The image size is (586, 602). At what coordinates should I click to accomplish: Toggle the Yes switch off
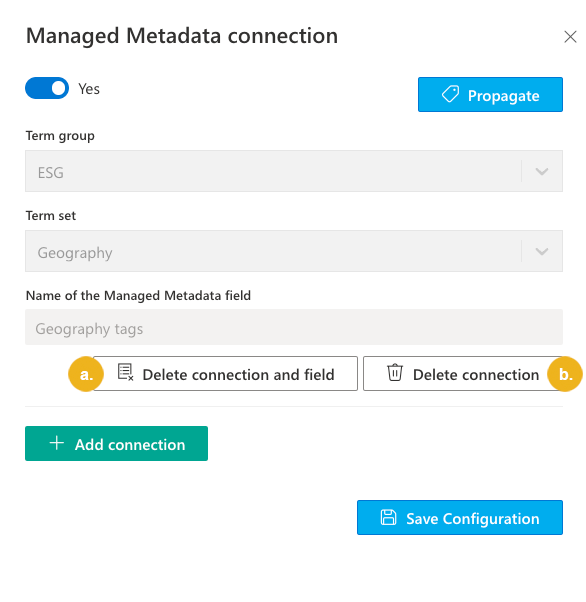point(47,88)
